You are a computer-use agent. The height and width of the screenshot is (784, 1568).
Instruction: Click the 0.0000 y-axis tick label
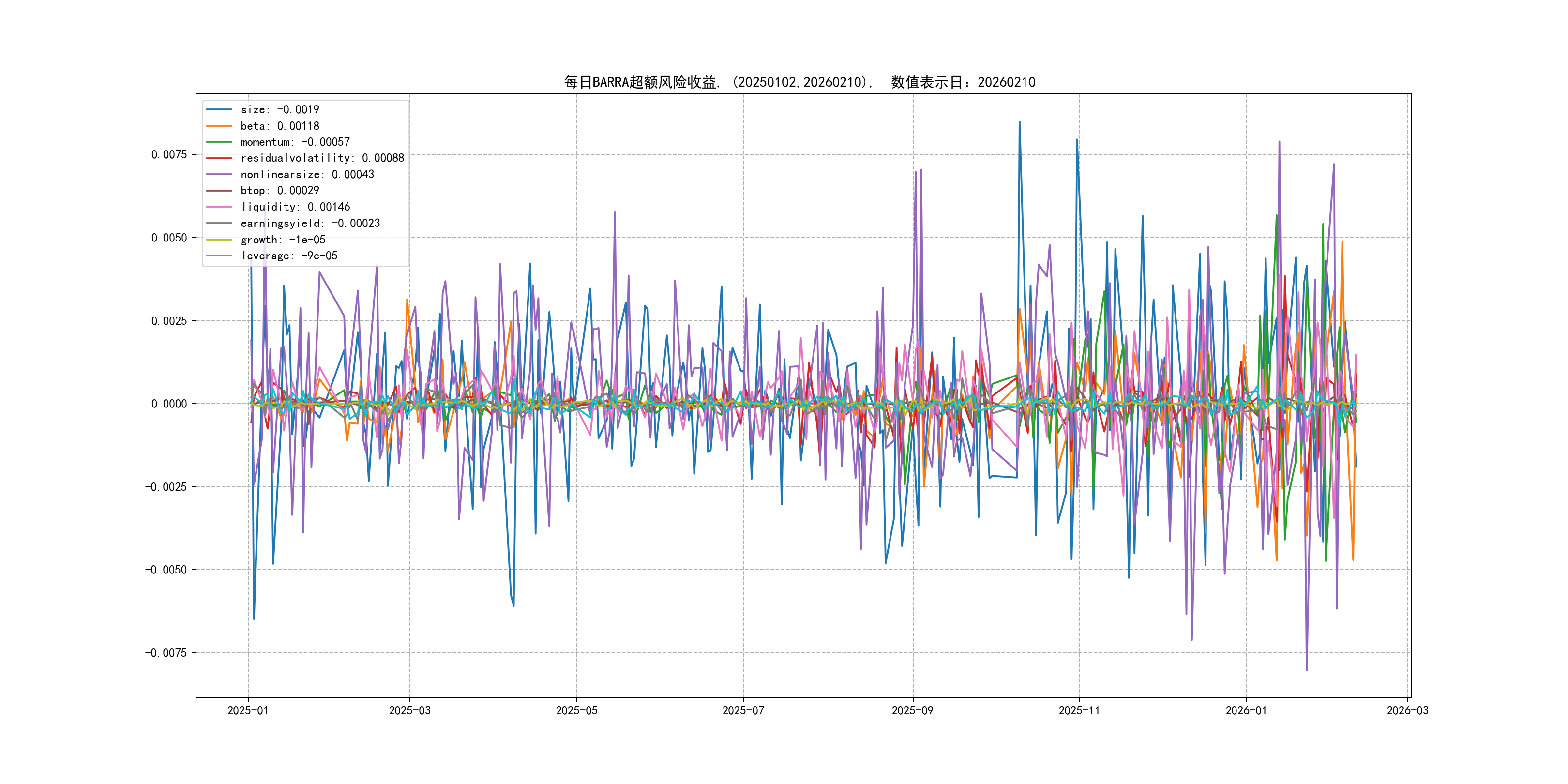(x=168, y=404)
